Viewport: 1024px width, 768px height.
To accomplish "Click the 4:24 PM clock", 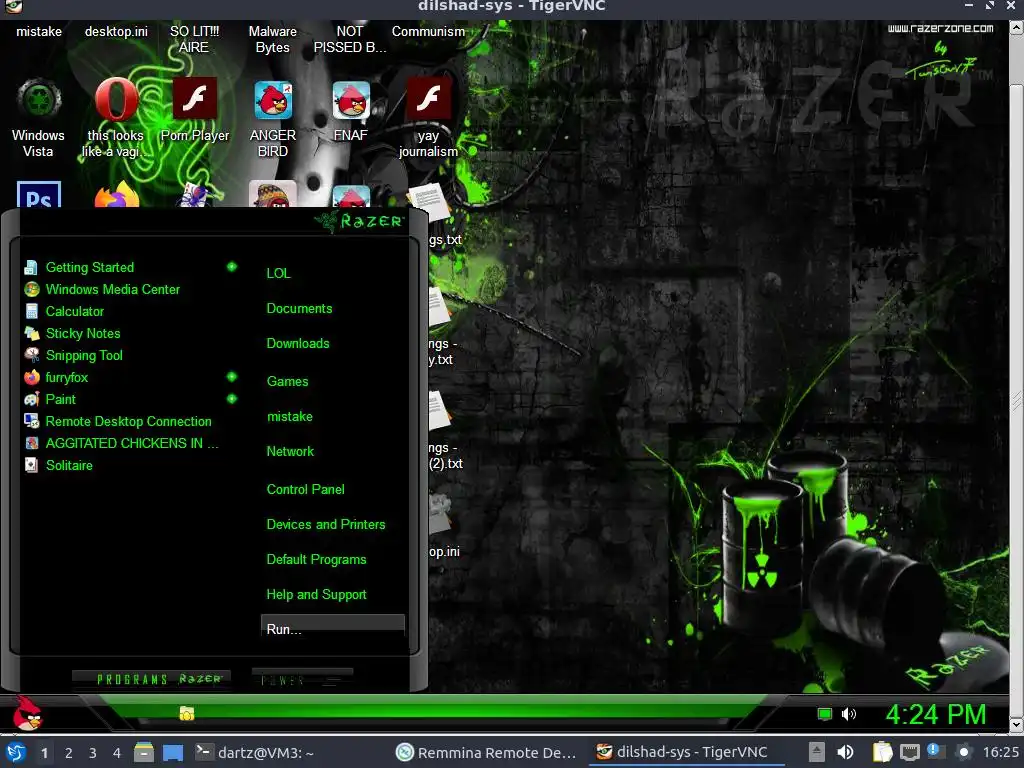I will 935,714.
